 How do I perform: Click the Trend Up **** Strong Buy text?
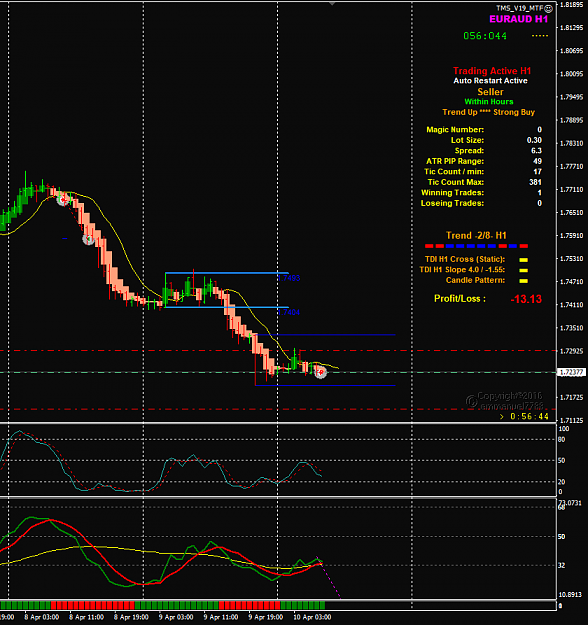(488, 112)
